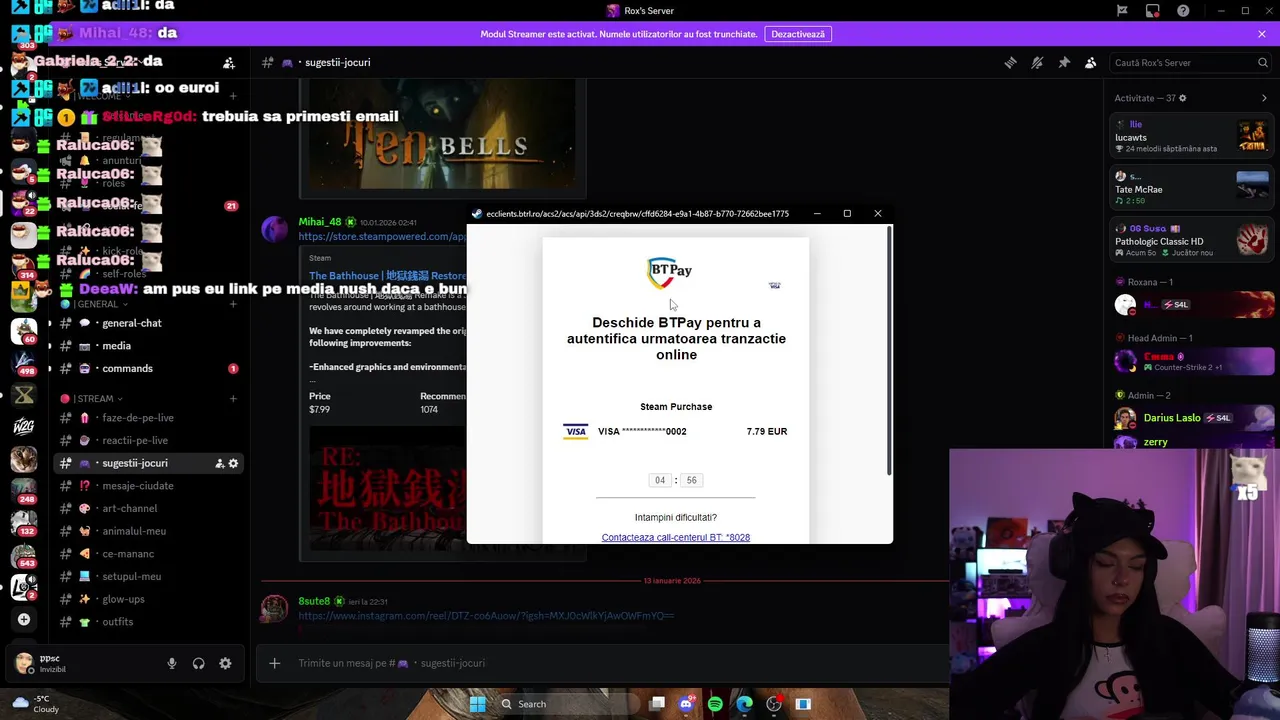
Task: Open invite icon on sugestii-jocuri channel
Action: tap(219, 463)
